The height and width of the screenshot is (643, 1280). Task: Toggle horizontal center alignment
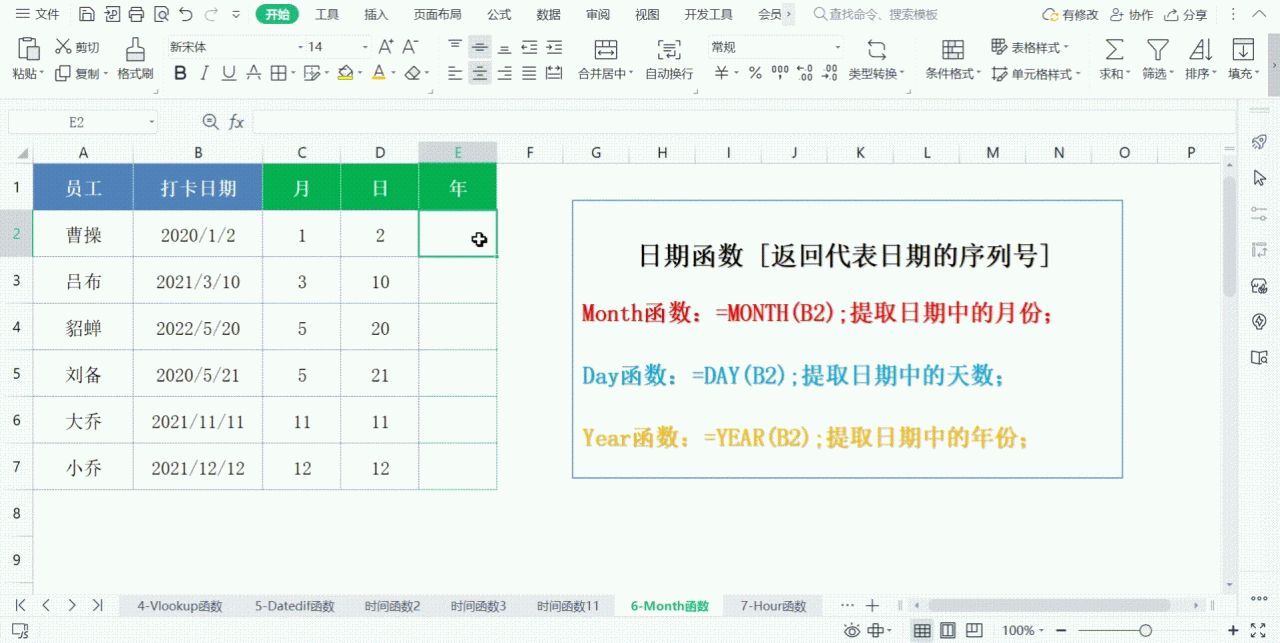point(480,72)
